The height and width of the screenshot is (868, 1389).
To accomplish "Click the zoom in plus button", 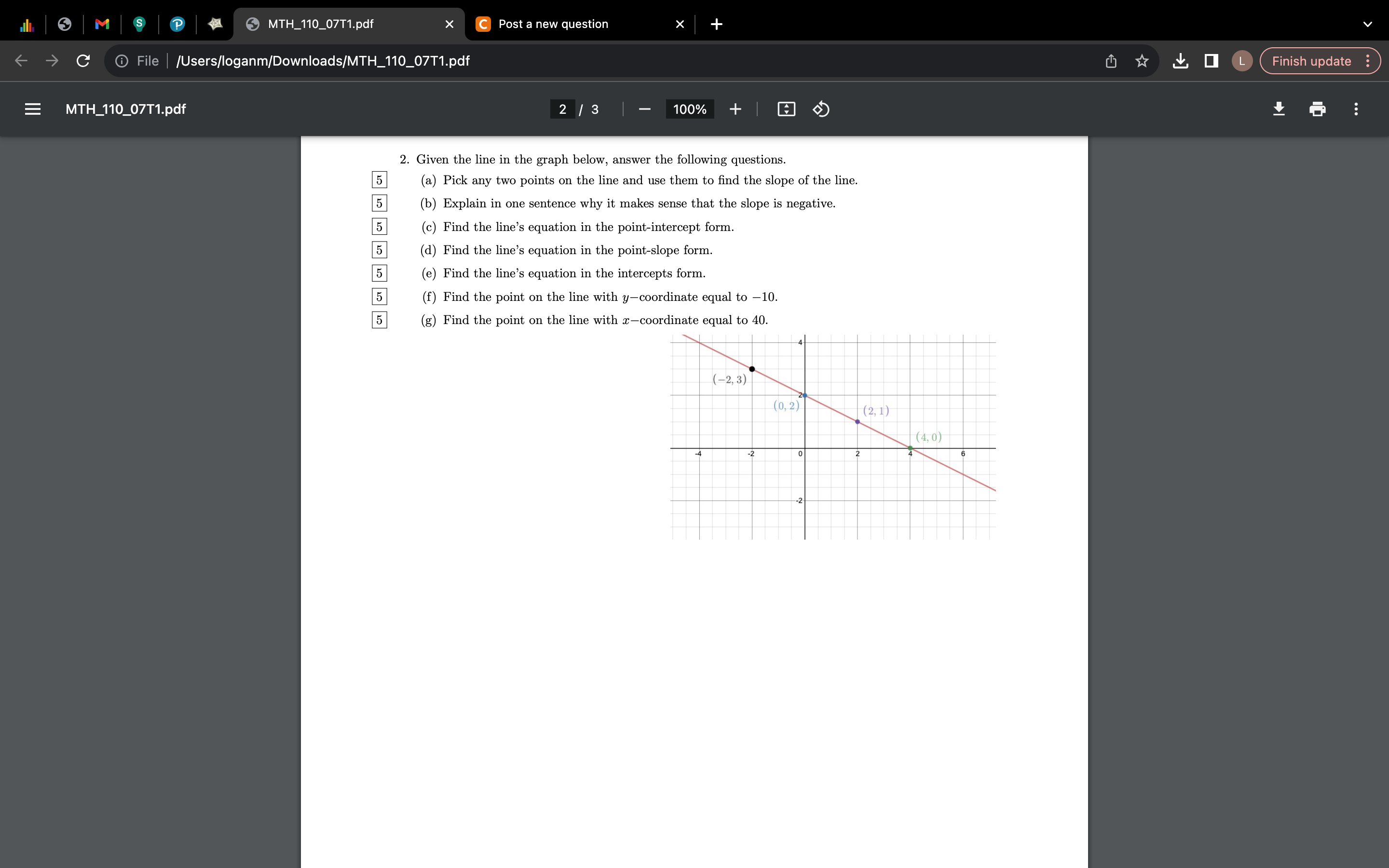I will [735, 109].
